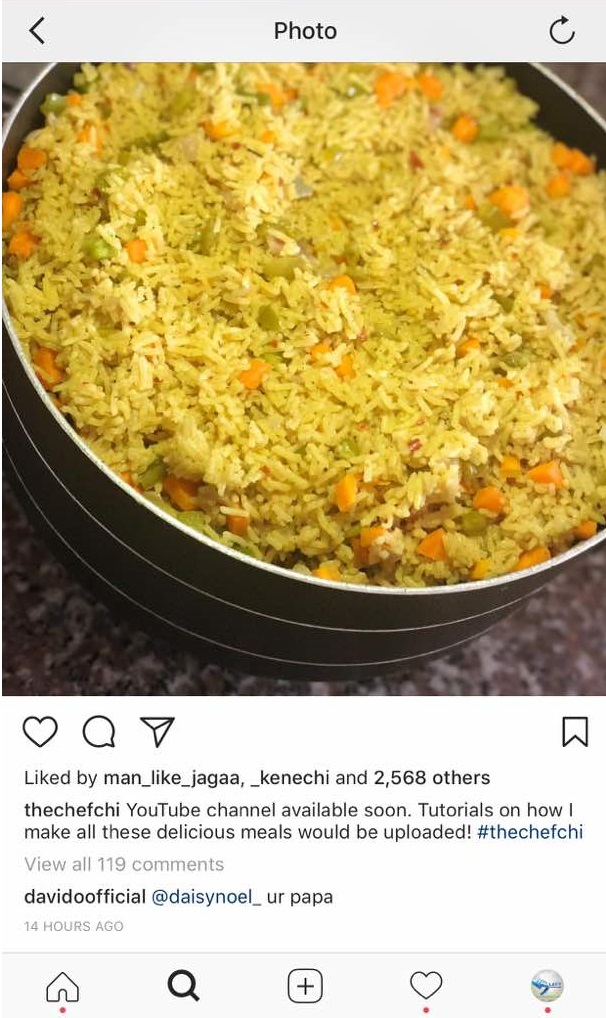Share post with paper plane icon

157,732
